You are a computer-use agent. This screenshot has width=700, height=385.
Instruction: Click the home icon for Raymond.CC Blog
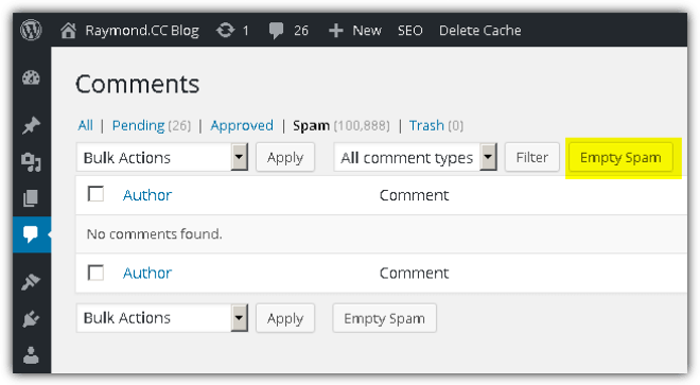(x=68, y=30)
